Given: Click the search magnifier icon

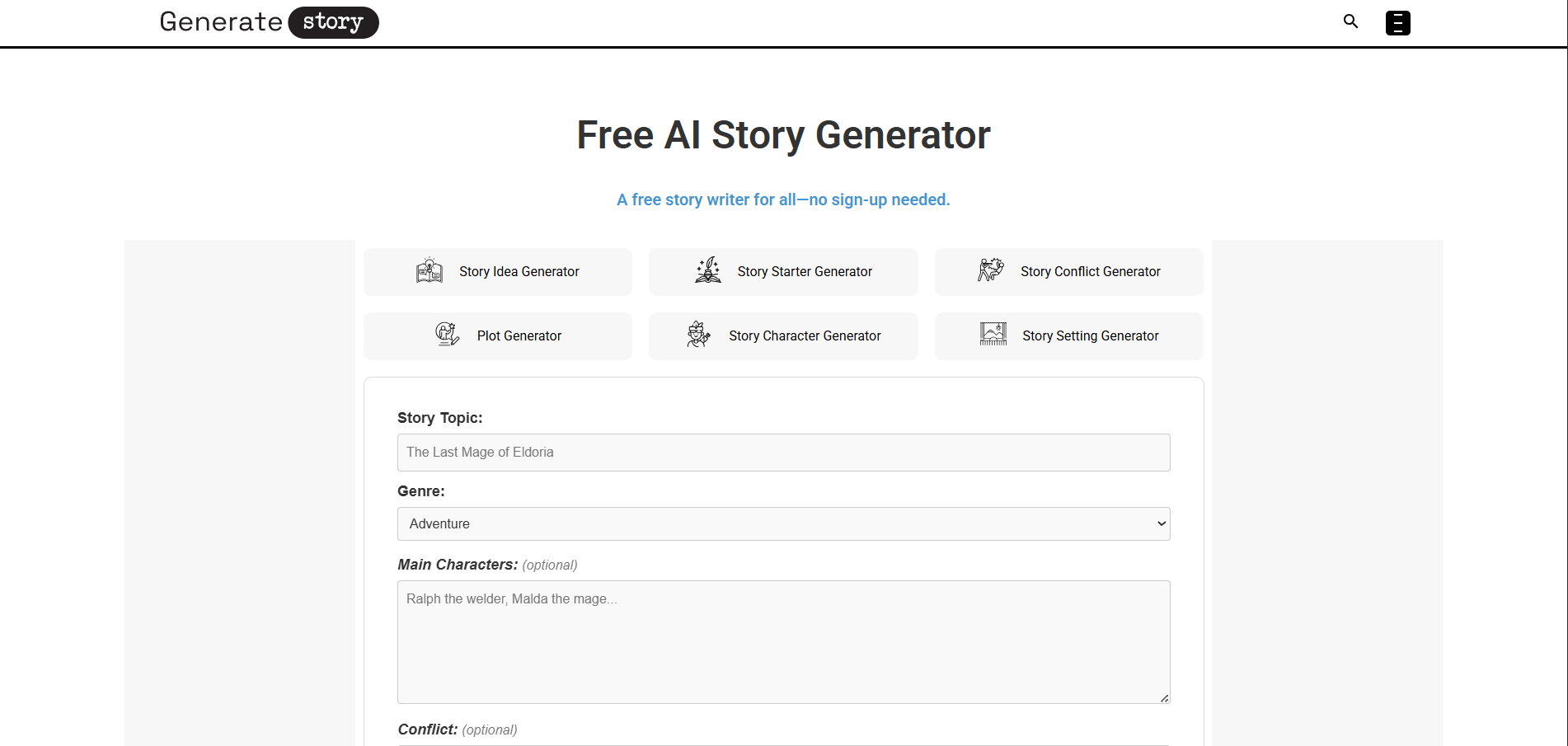Looking at the screenshot, I should point(1350,21).
